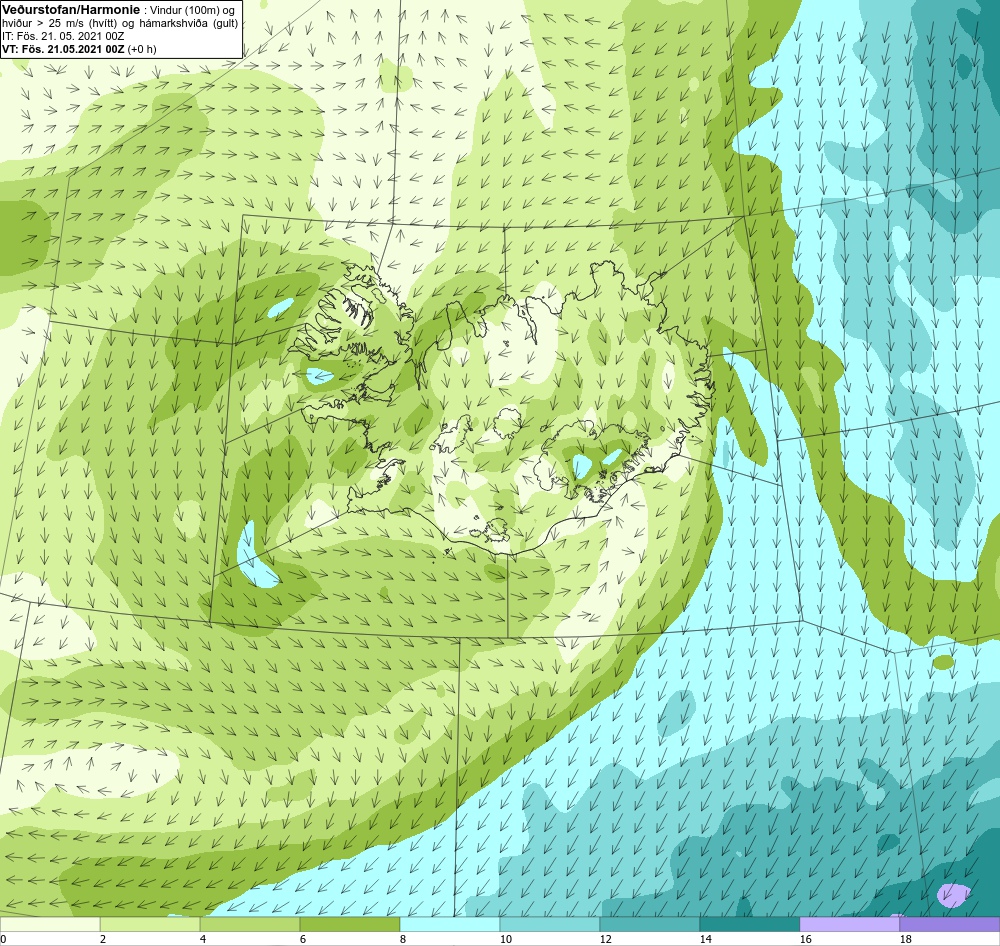This screenshot has height=946, width=1000.
Task: Click the legend label "14"
Action: tap(705, 939)
